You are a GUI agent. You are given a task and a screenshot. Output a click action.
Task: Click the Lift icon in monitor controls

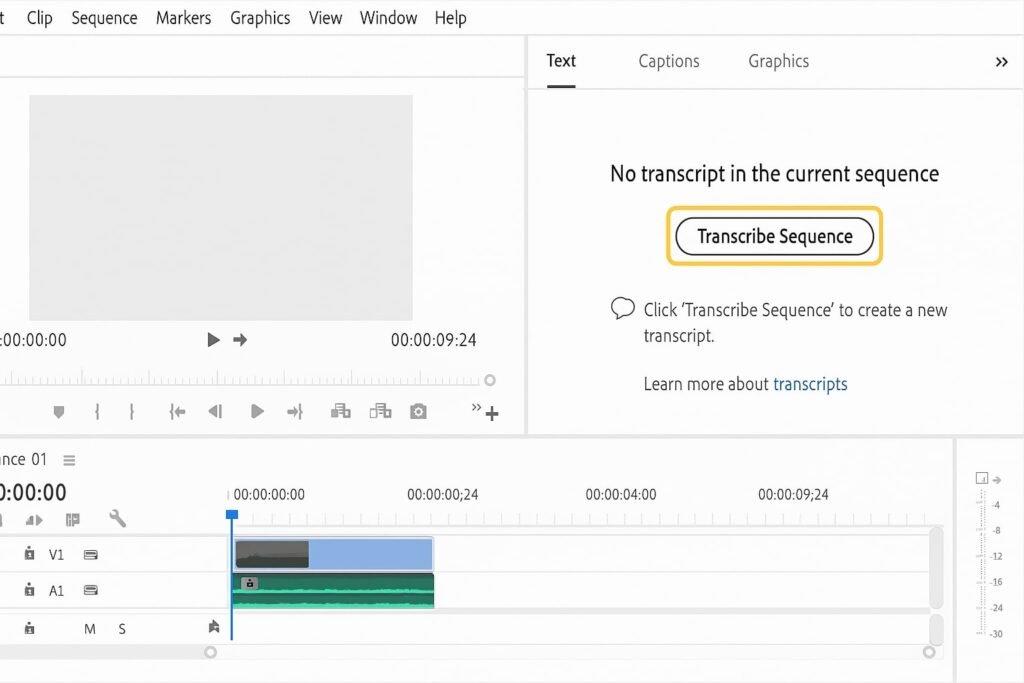pyautogui.click(x=340, y=412)
